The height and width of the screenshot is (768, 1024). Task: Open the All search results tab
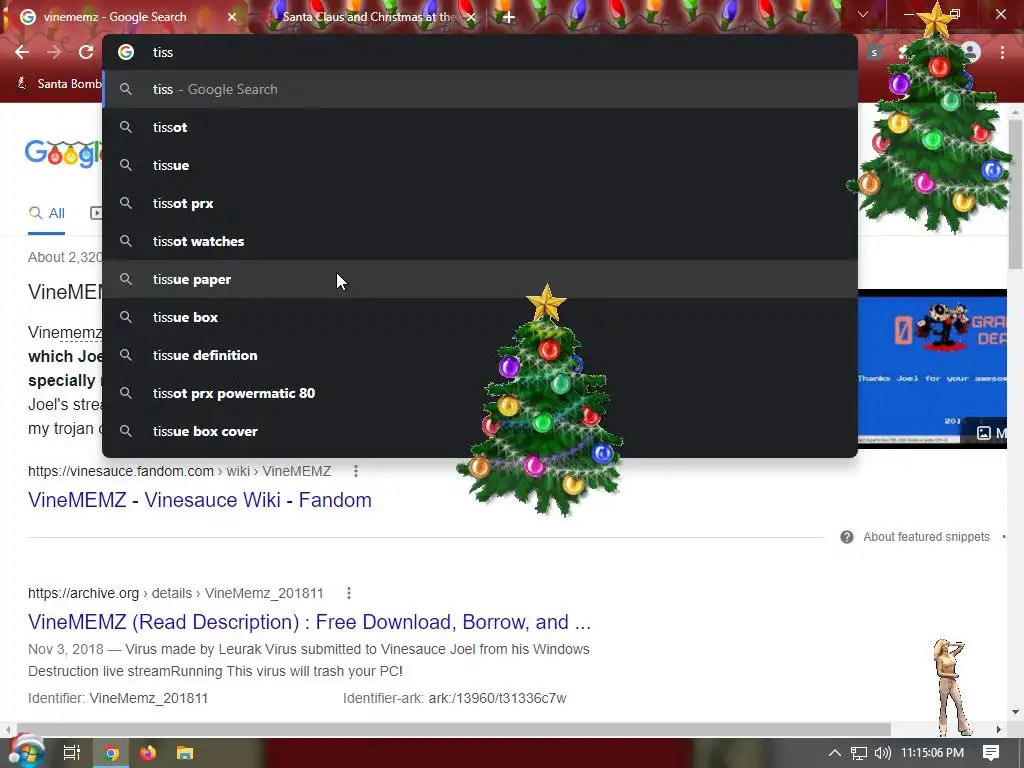[46, 213]
